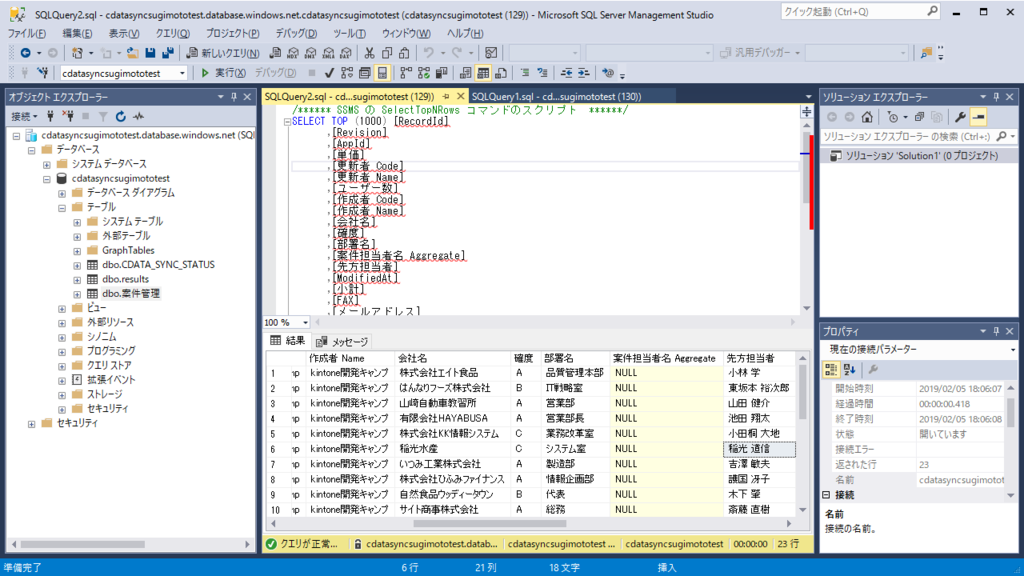The height and width of the screenshot is (576, 1024).
Task: Click the Object Explorer horizontal scrollbar thumb
Action: click(82, 544)
